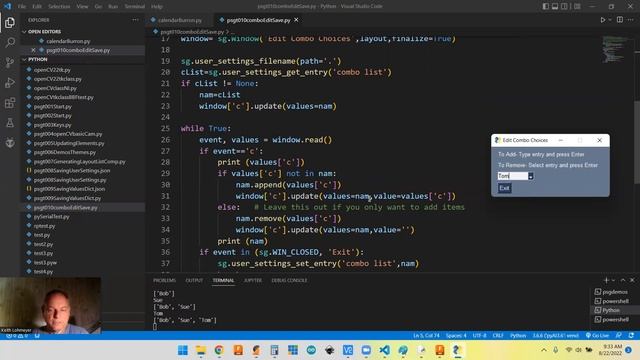Change file encoding UTF-8 in status bar
This screenshot has height=360, width=640.
479,336
